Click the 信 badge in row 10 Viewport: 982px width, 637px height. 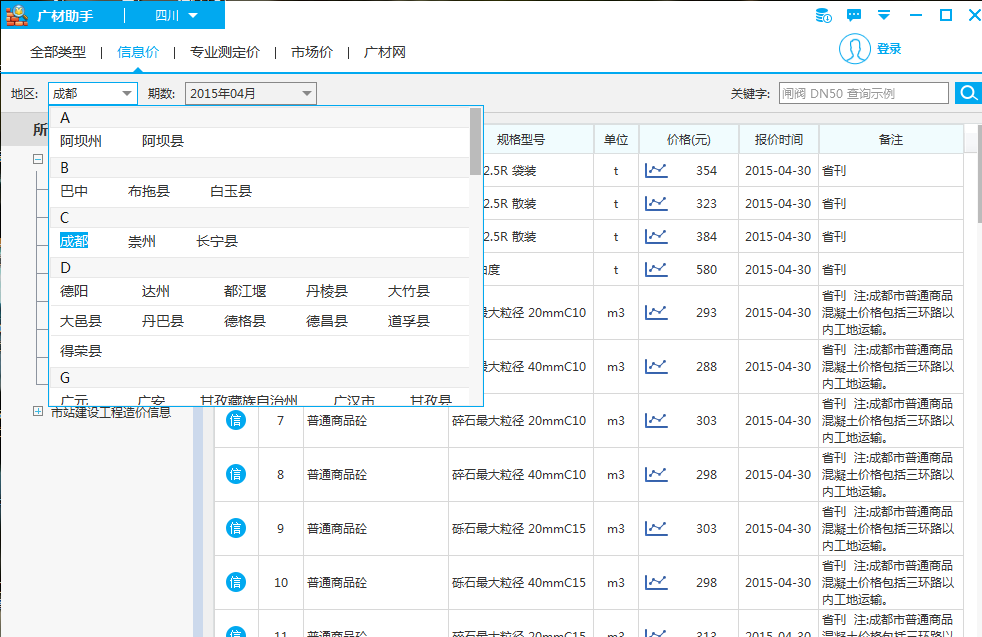235,582
